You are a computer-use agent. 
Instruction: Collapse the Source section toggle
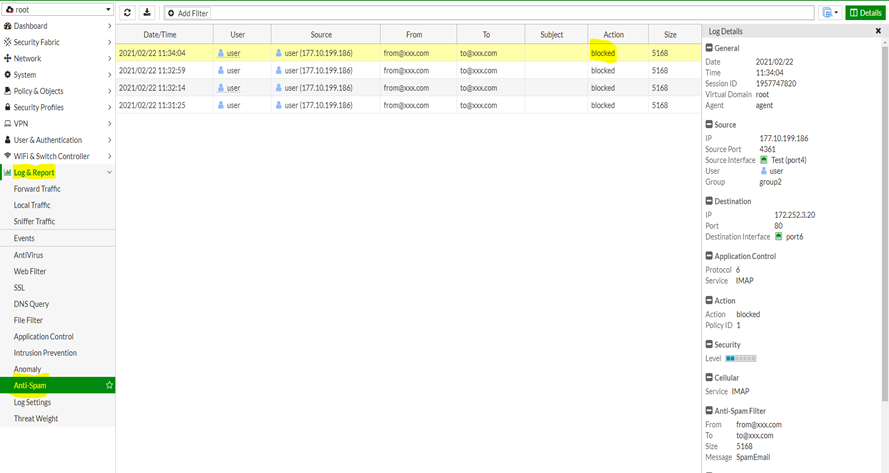(709, 125)
